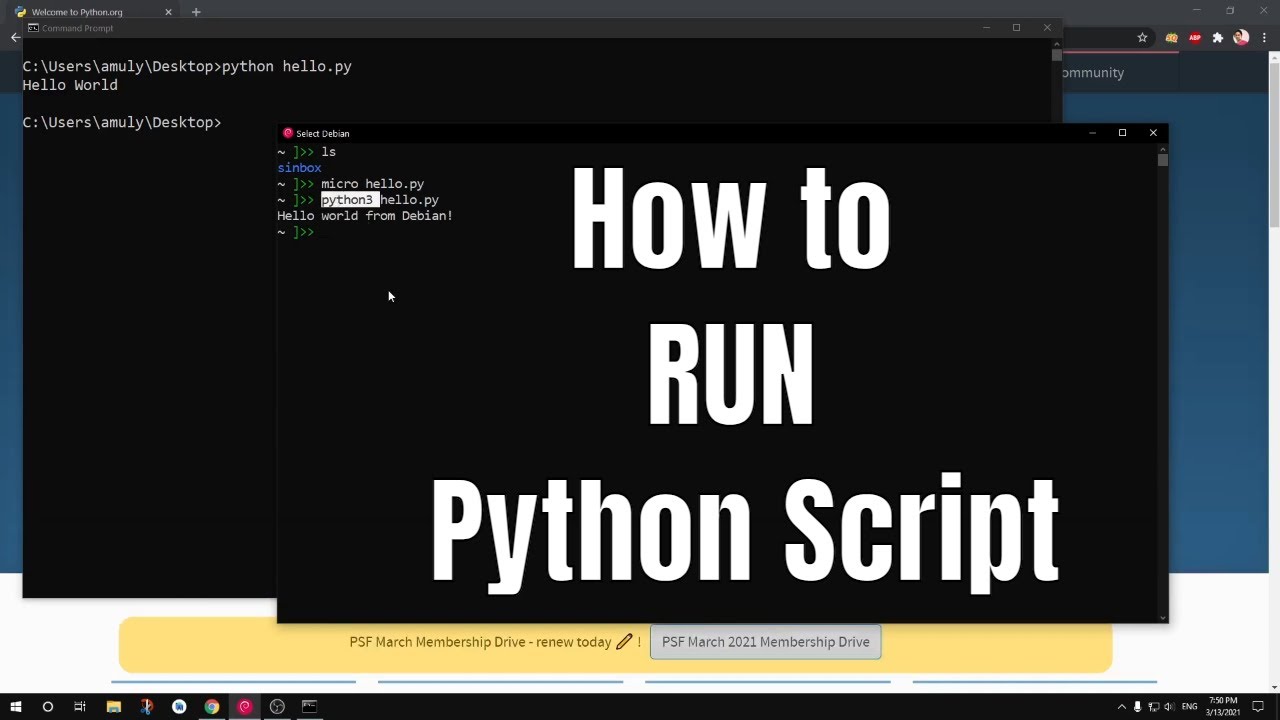The image size is (1280, 720).
Task: Minimize the Command Prompt window
Action: [x=986, y=28]
